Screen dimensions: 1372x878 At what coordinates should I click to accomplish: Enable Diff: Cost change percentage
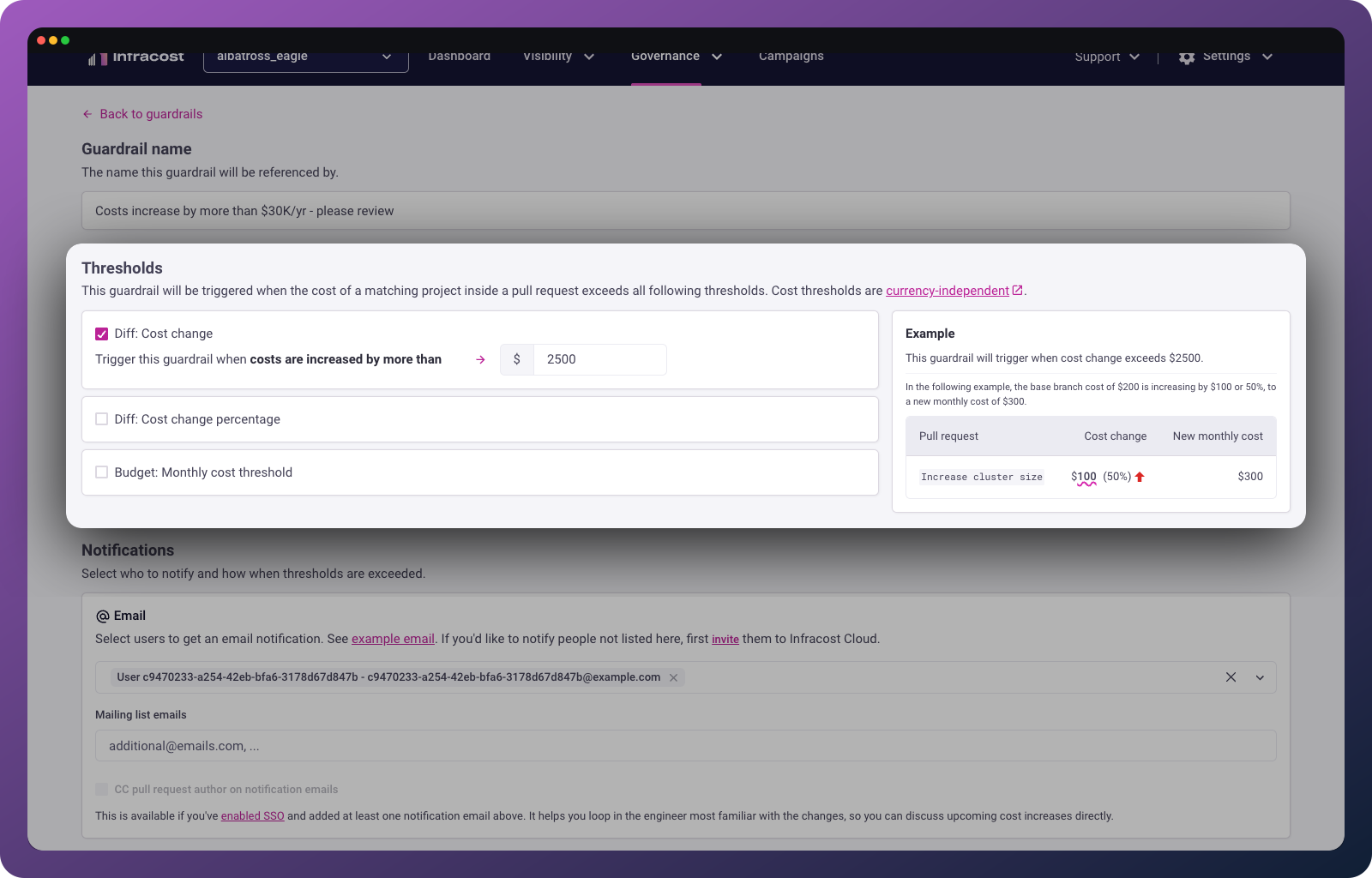click(102, 419)
